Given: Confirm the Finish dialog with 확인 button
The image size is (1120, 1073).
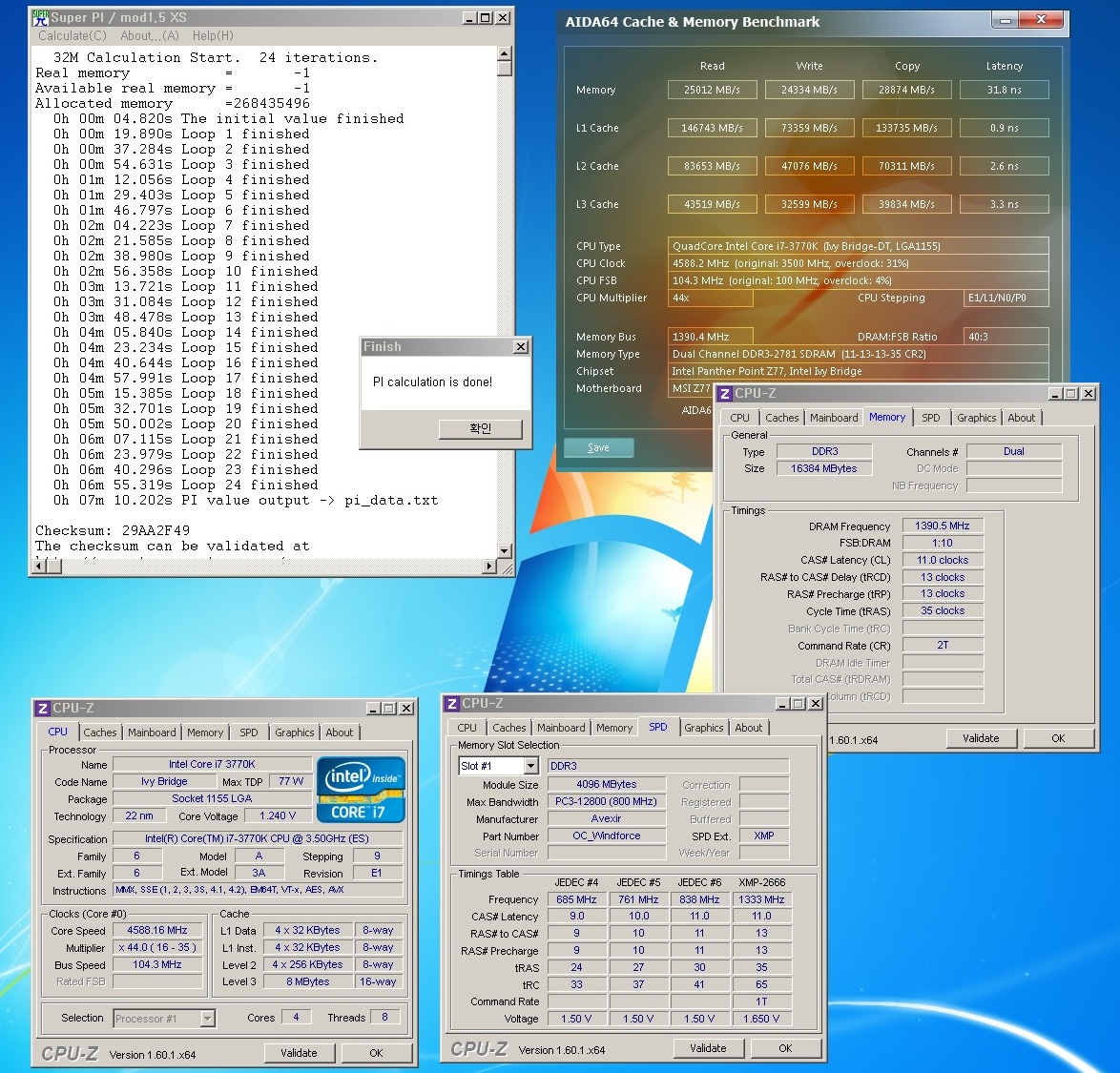Looking at the screenshot, I should click(480, 428).
